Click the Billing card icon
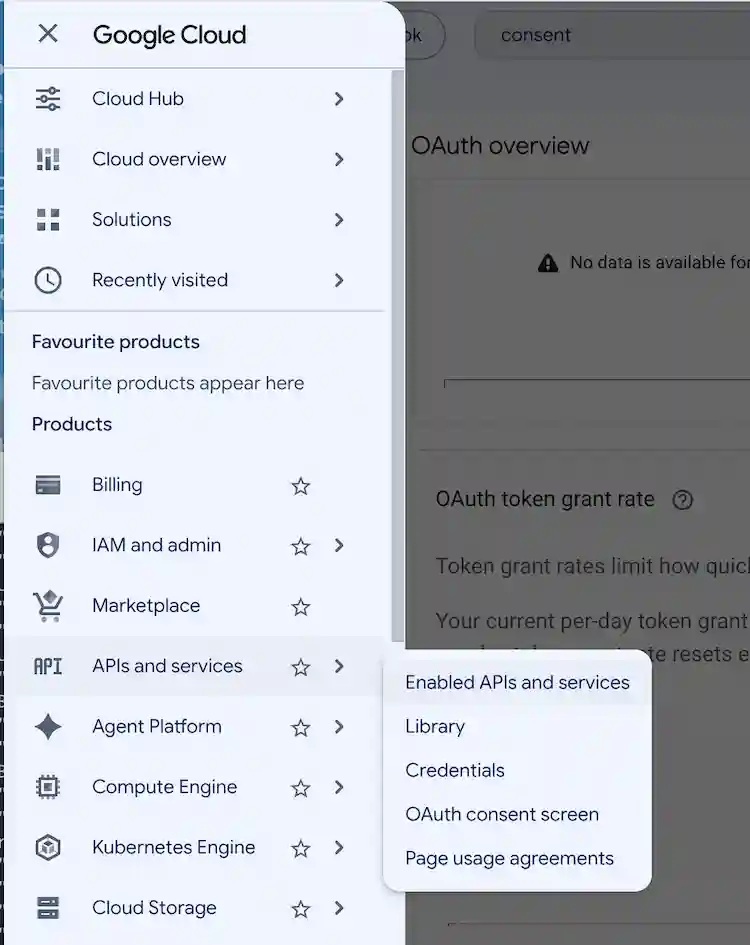Screen dimensions: 750x945 point(48,485)
